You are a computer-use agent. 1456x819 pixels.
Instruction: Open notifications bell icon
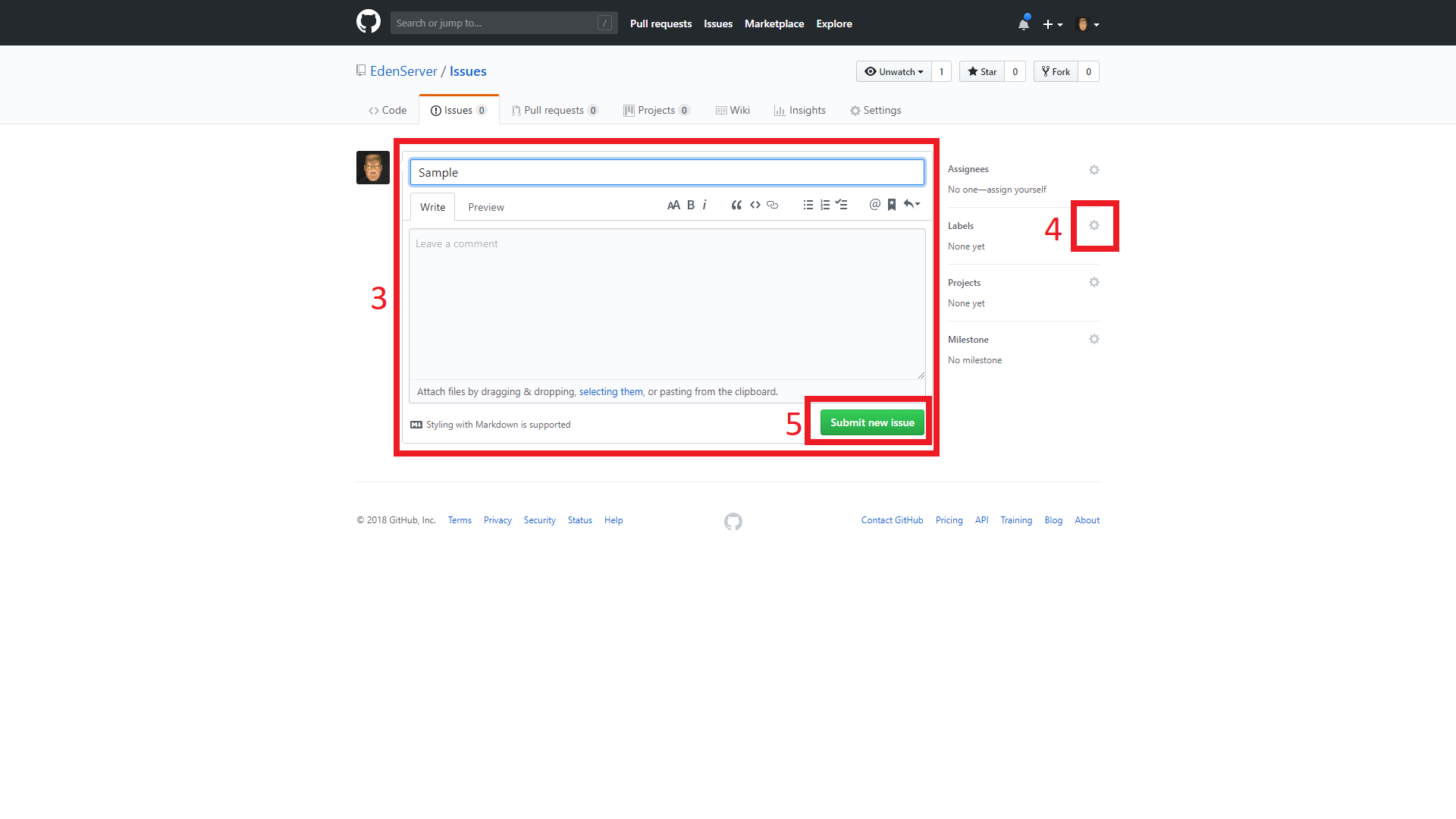(x=1023, y=24)
